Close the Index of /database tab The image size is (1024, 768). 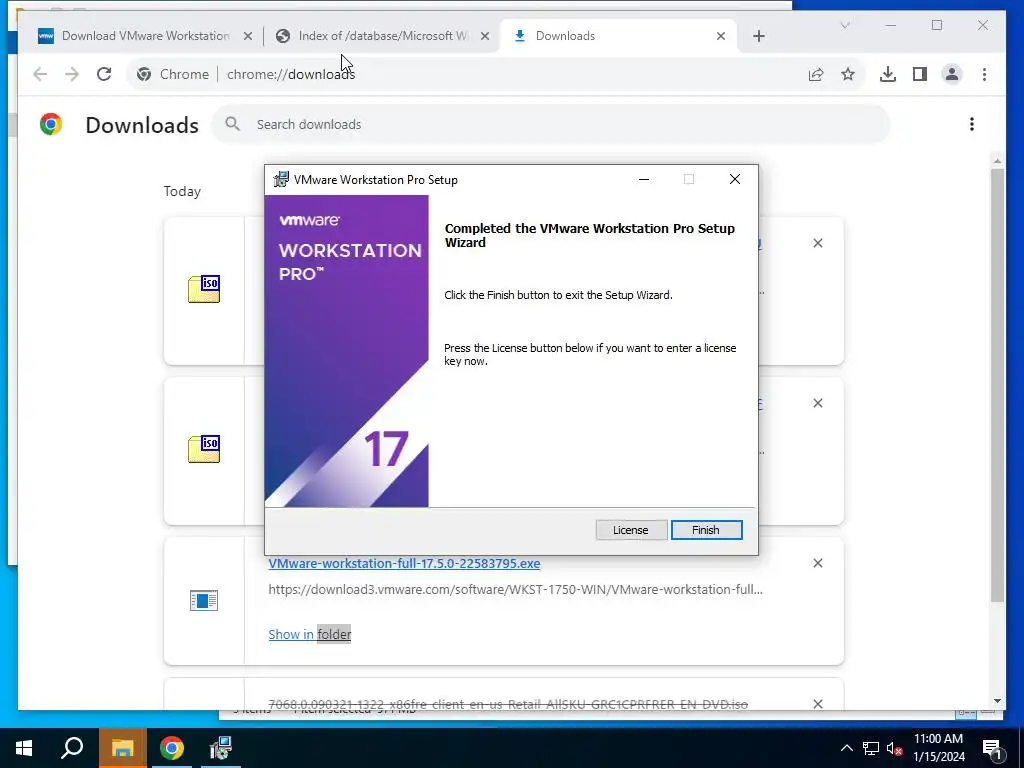(x=485, y=37)
